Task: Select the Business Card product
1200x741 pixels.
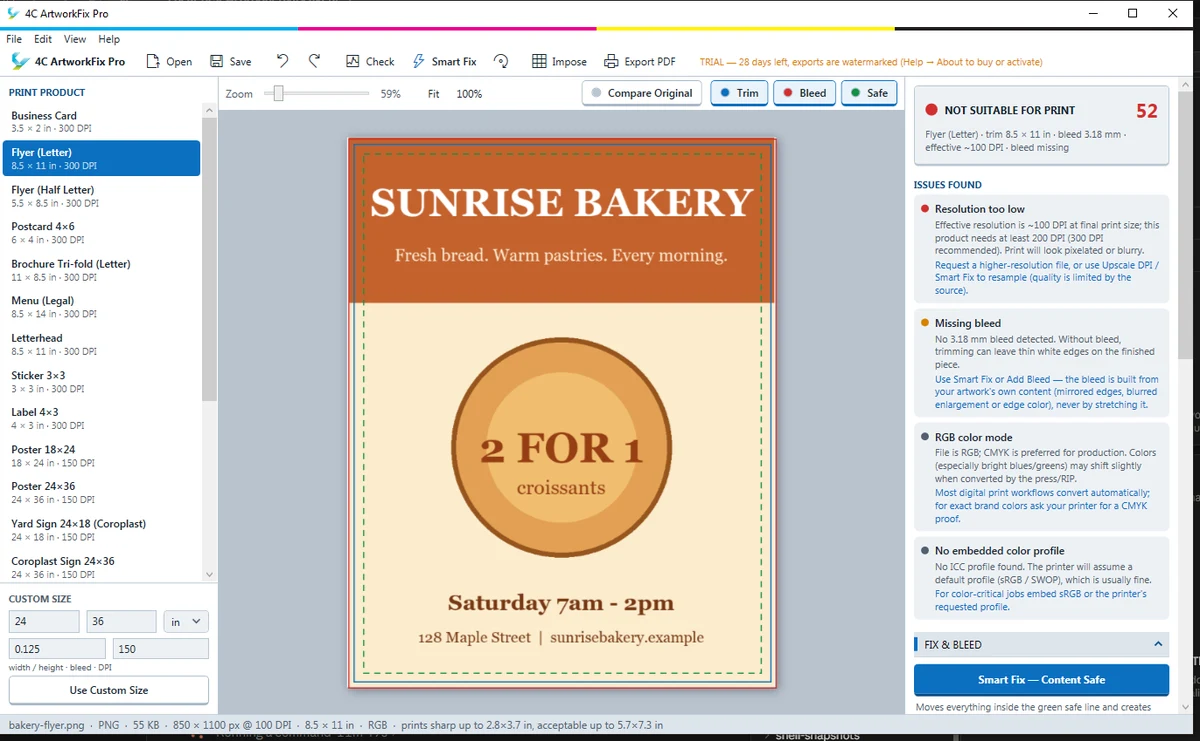Action: pyautogui.click(x=101, y=122)
